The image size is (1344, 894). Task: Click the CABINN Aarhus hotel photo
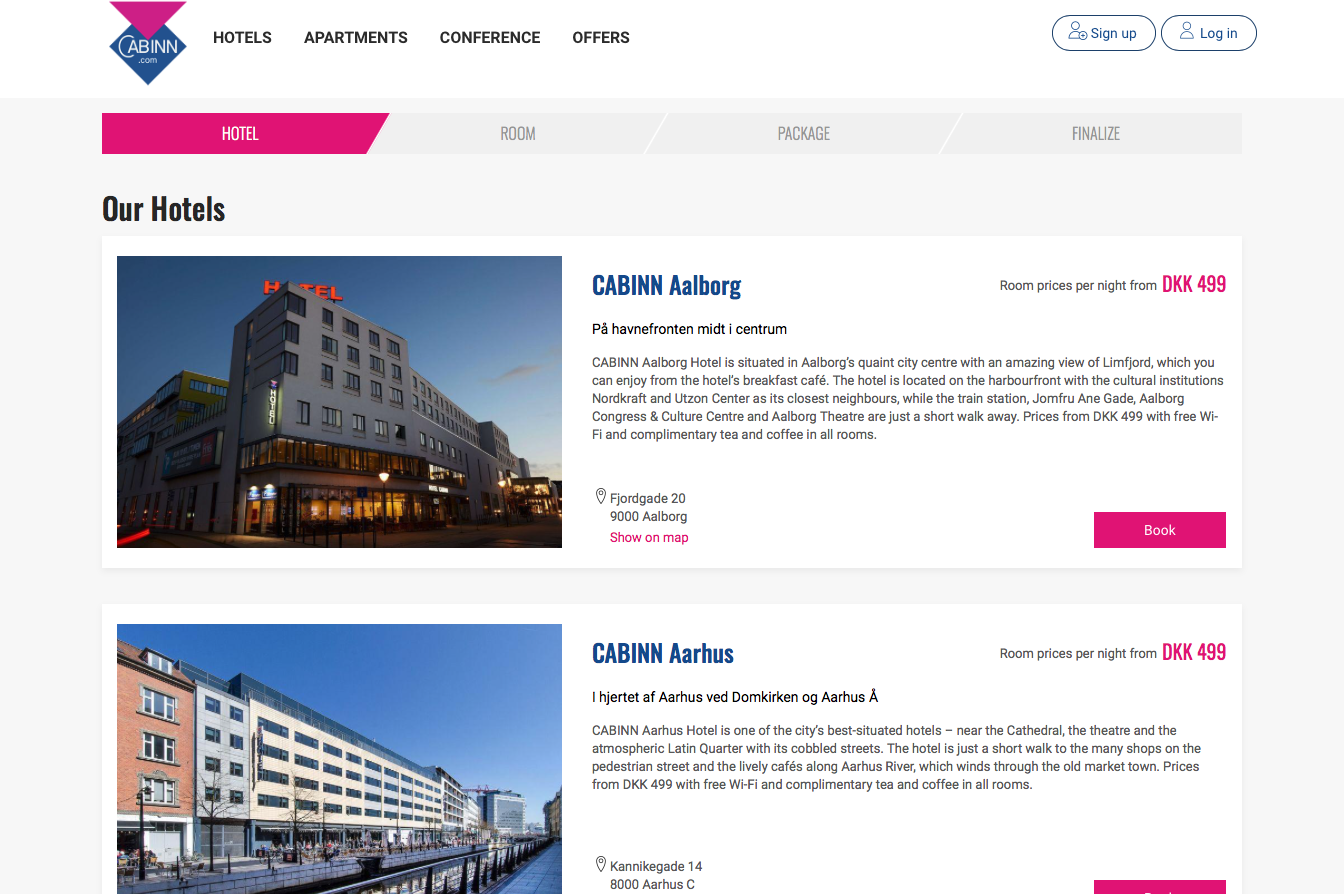click(339, 759)
